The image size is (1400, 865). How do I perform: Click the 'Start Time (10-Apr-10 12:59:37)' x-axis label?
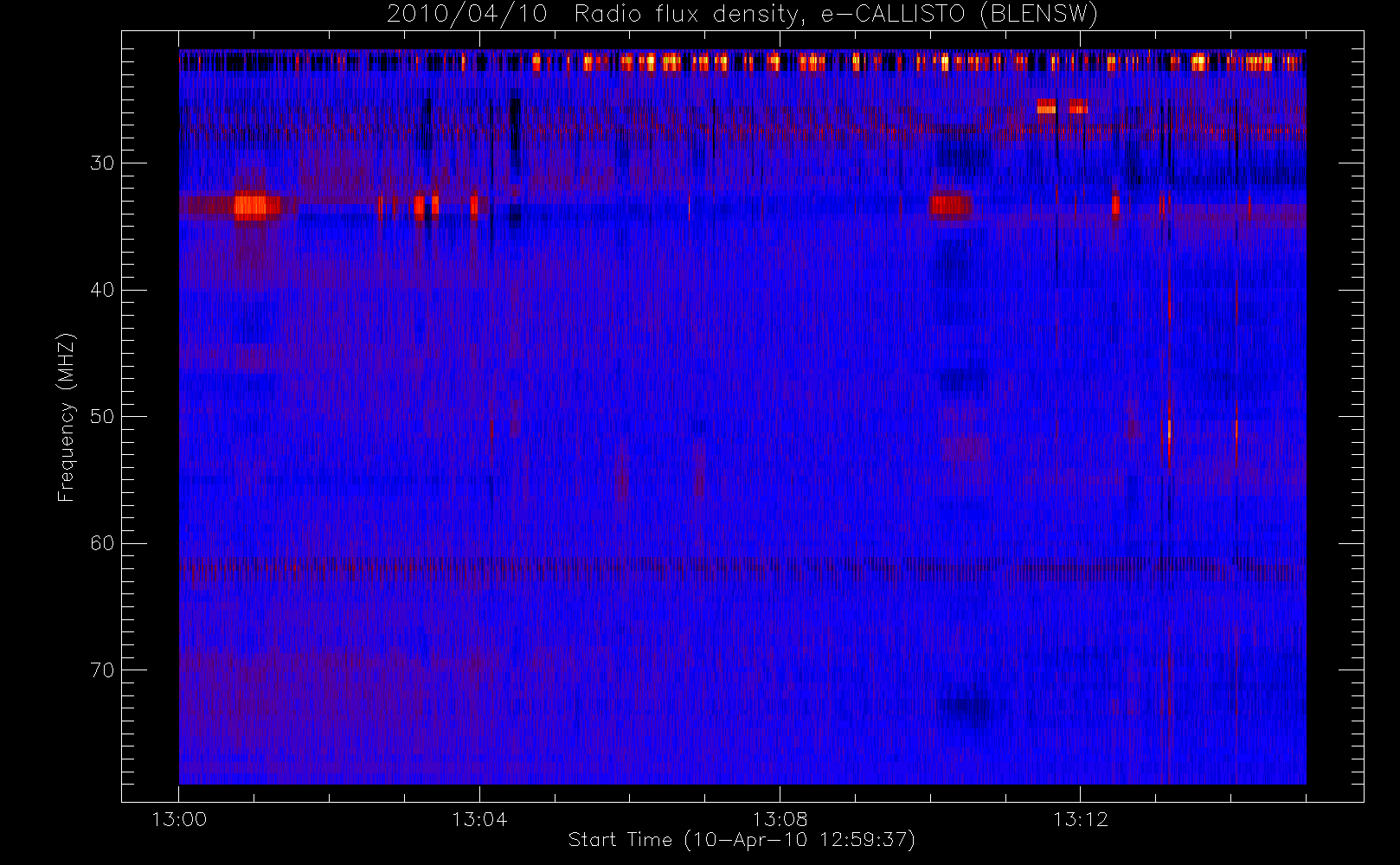click(x=742, y=840)
